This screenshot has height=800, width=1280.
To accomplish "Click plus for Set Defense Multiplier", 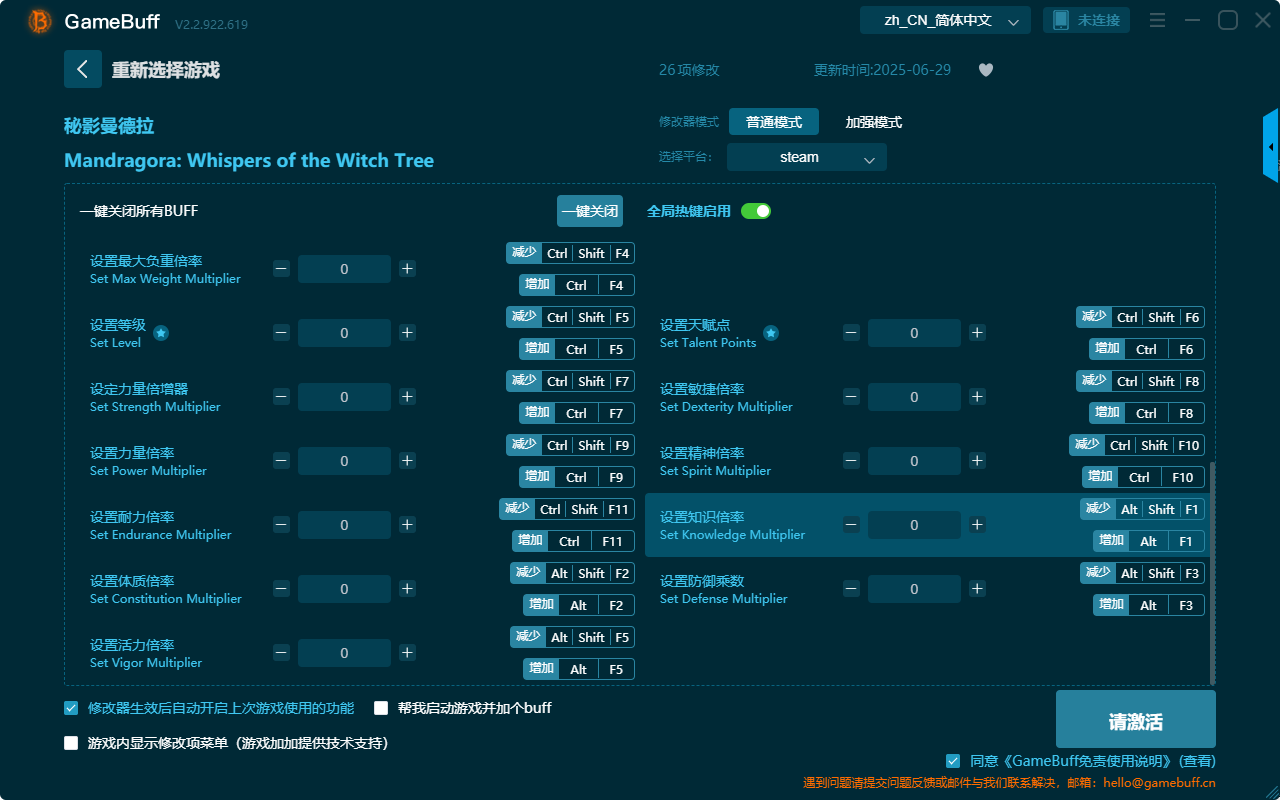I will (977, 589).
